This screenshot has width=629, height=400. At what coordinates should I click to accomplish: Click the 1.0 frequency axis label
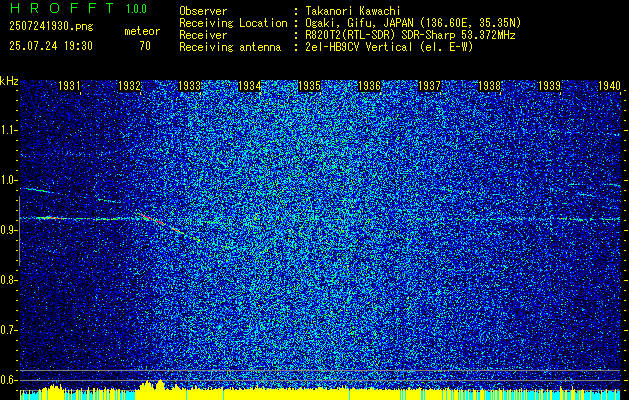(8, 180)
